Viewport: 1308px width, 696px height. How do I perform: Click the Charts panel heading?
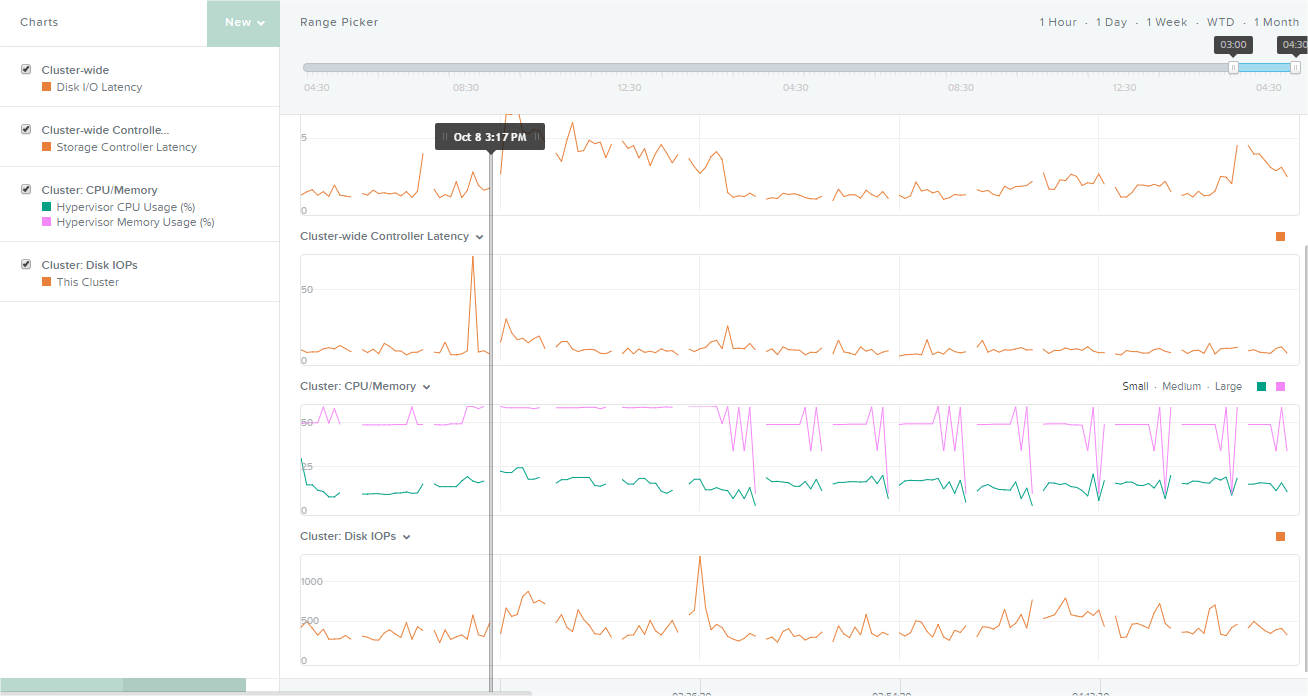(39, 22)
